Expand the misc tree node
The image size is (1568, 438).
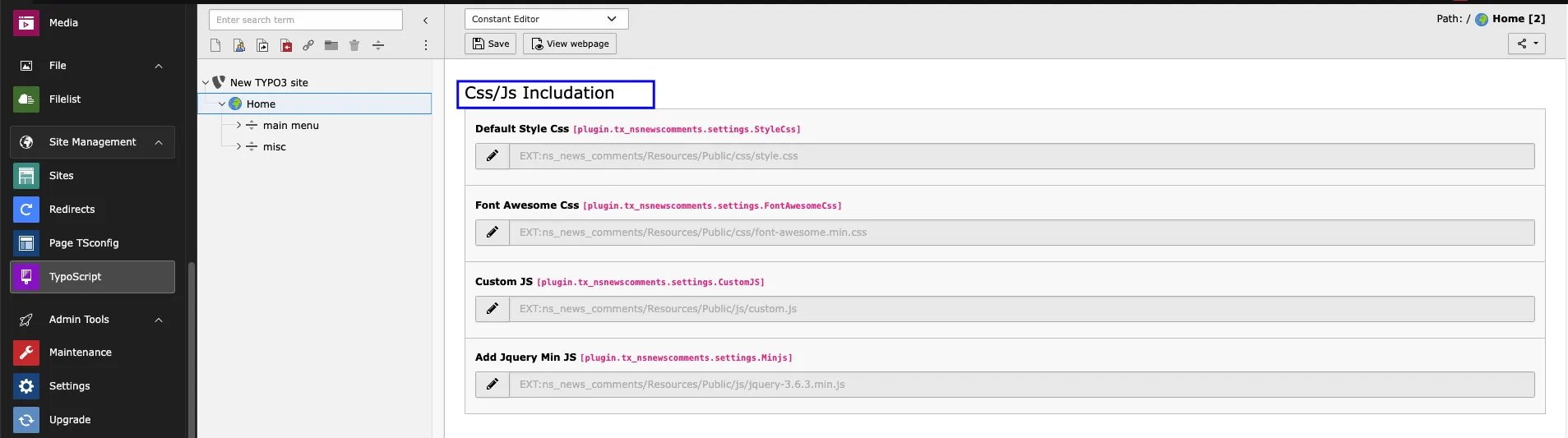click(238, 147)
